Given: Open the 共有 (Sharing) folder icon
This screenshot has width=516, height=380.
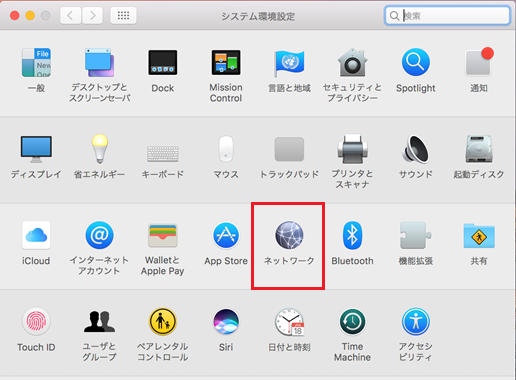Looking at the screenshot, I should click(x=479, y=236).
